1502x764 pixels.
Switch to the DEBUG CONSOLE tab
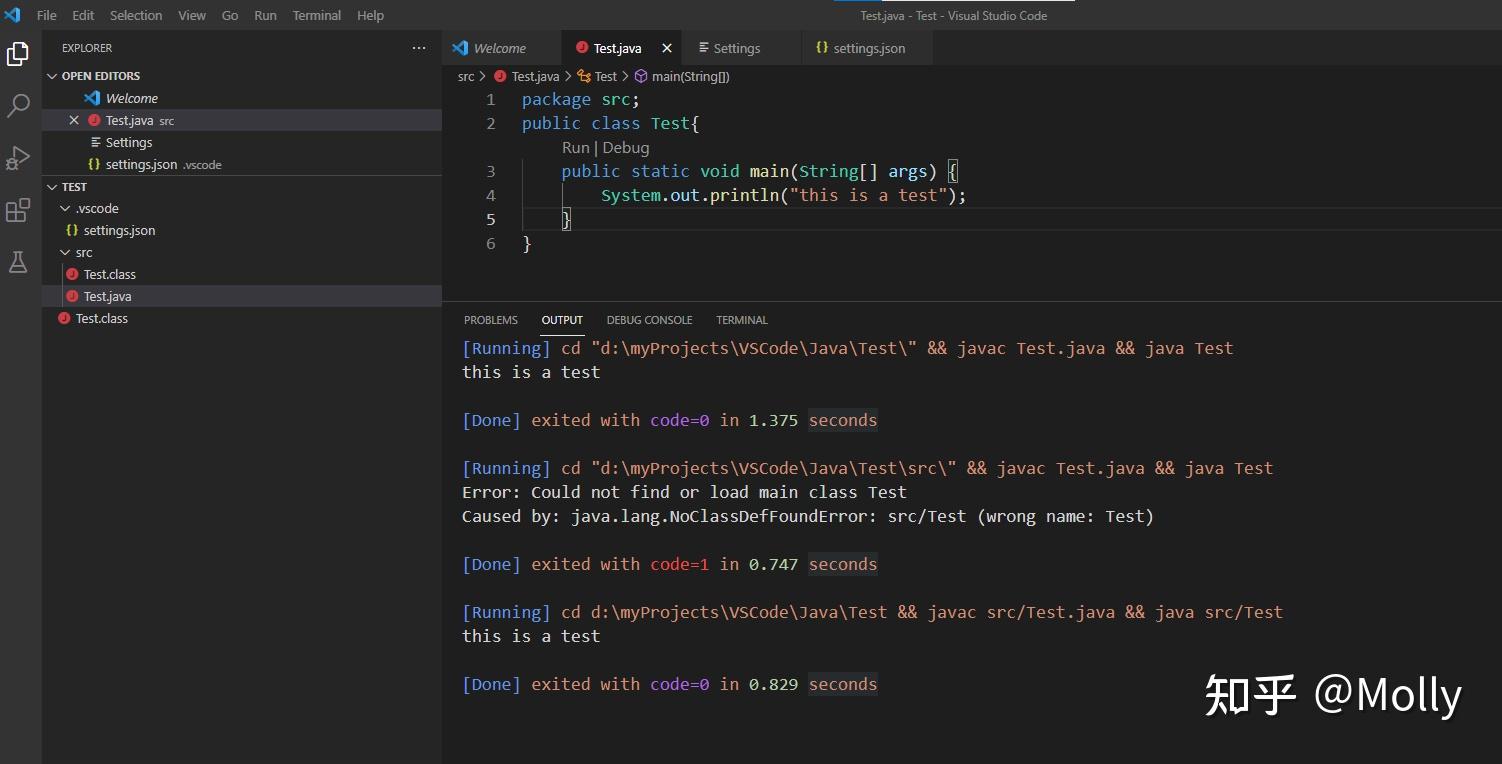pyautogui.click(x=649, y=320)
